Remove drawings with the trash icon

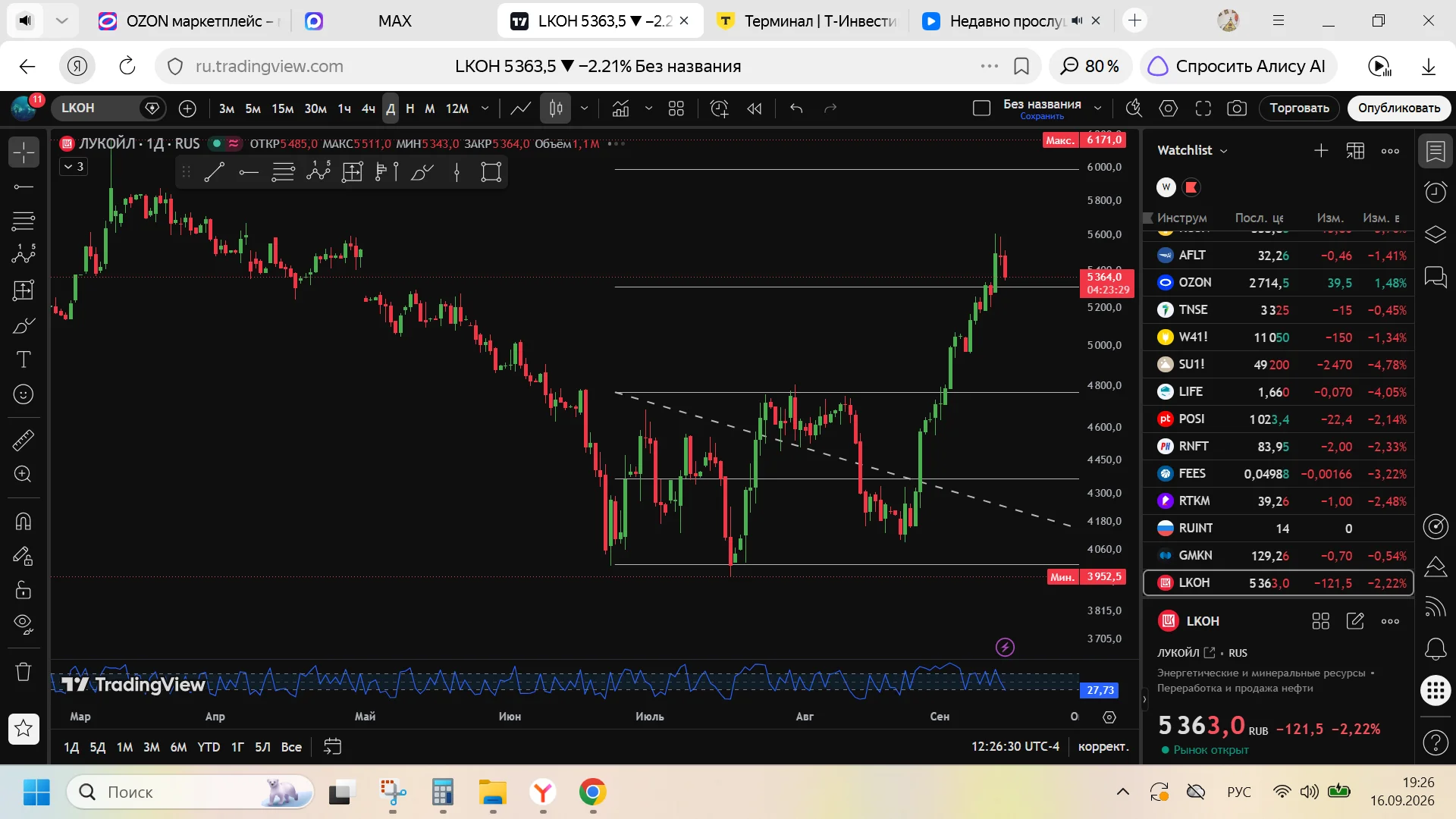coord(24,672)
